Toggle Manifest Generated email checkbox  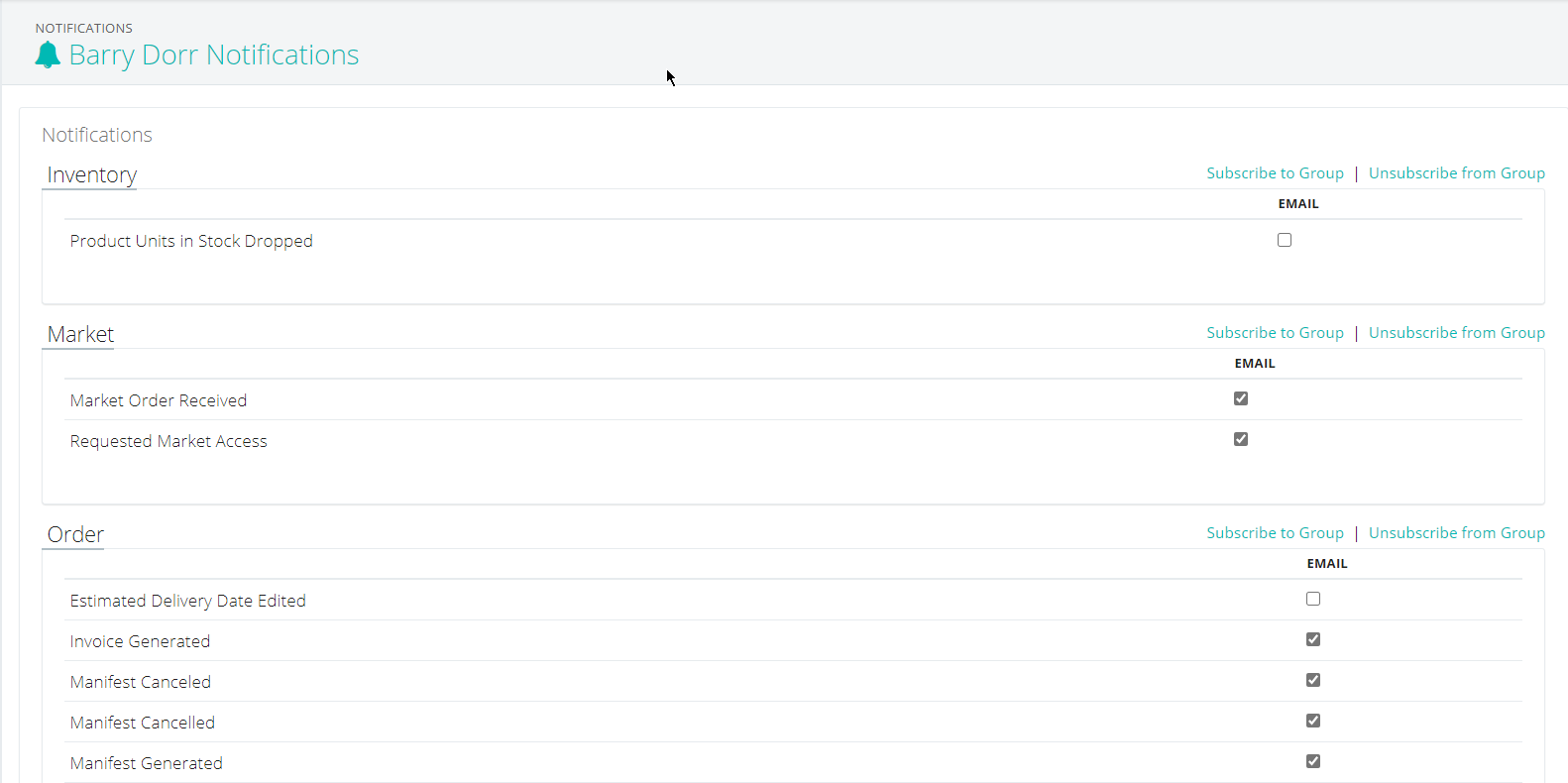(1313, 761)
